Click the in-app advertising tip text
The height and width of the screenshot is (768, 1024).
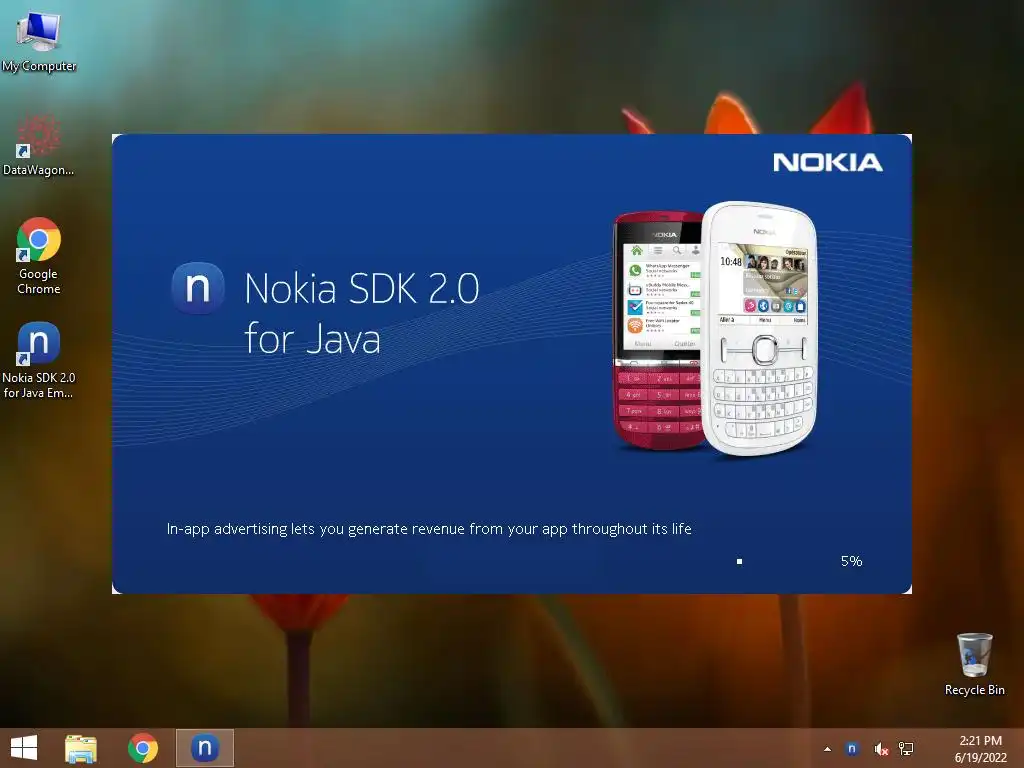click(429, 529)
